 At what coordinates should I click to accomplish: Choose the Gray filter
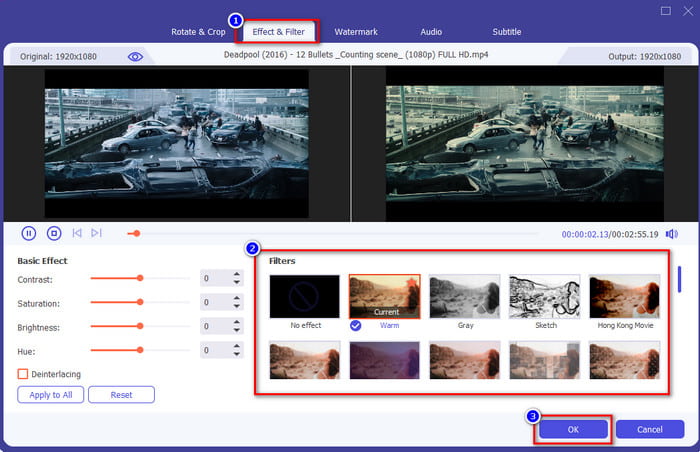(x=464, y=297)
